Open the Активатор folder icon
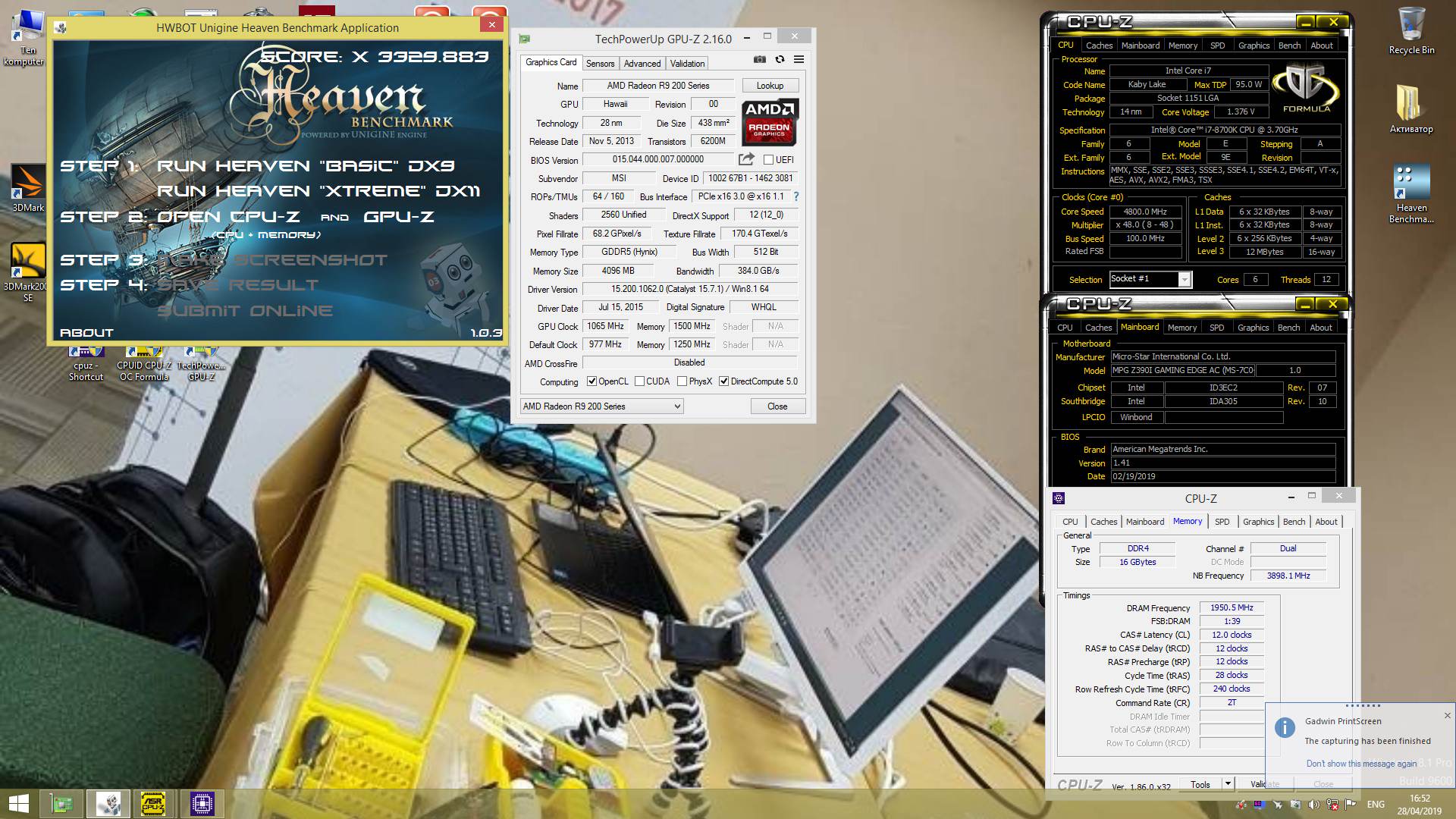This screenshot has height=819, width=1456. coord(1411,108)
